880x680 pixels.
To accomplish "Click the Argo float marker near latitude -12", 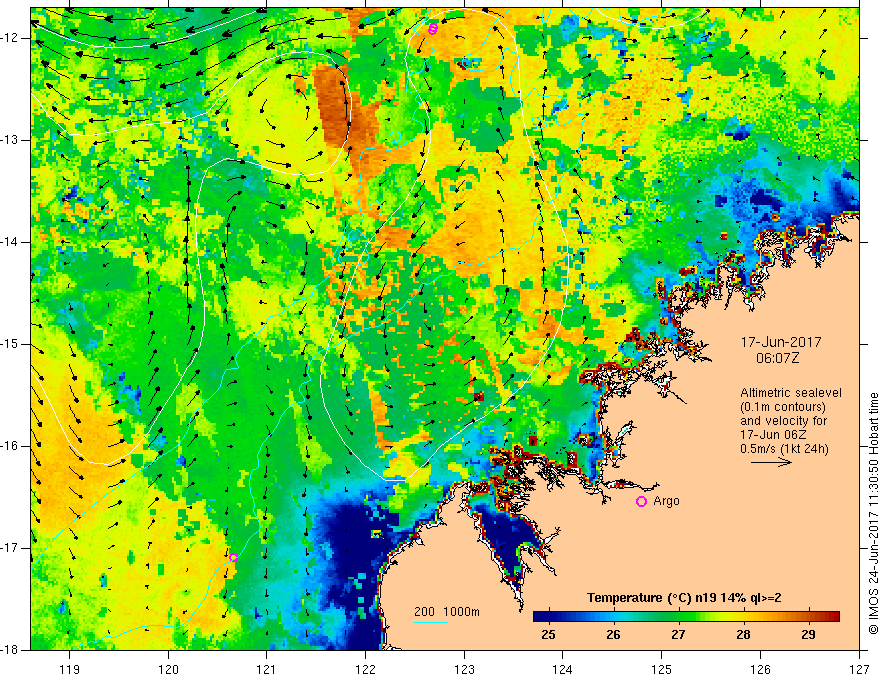I will (x=432, y=29).
